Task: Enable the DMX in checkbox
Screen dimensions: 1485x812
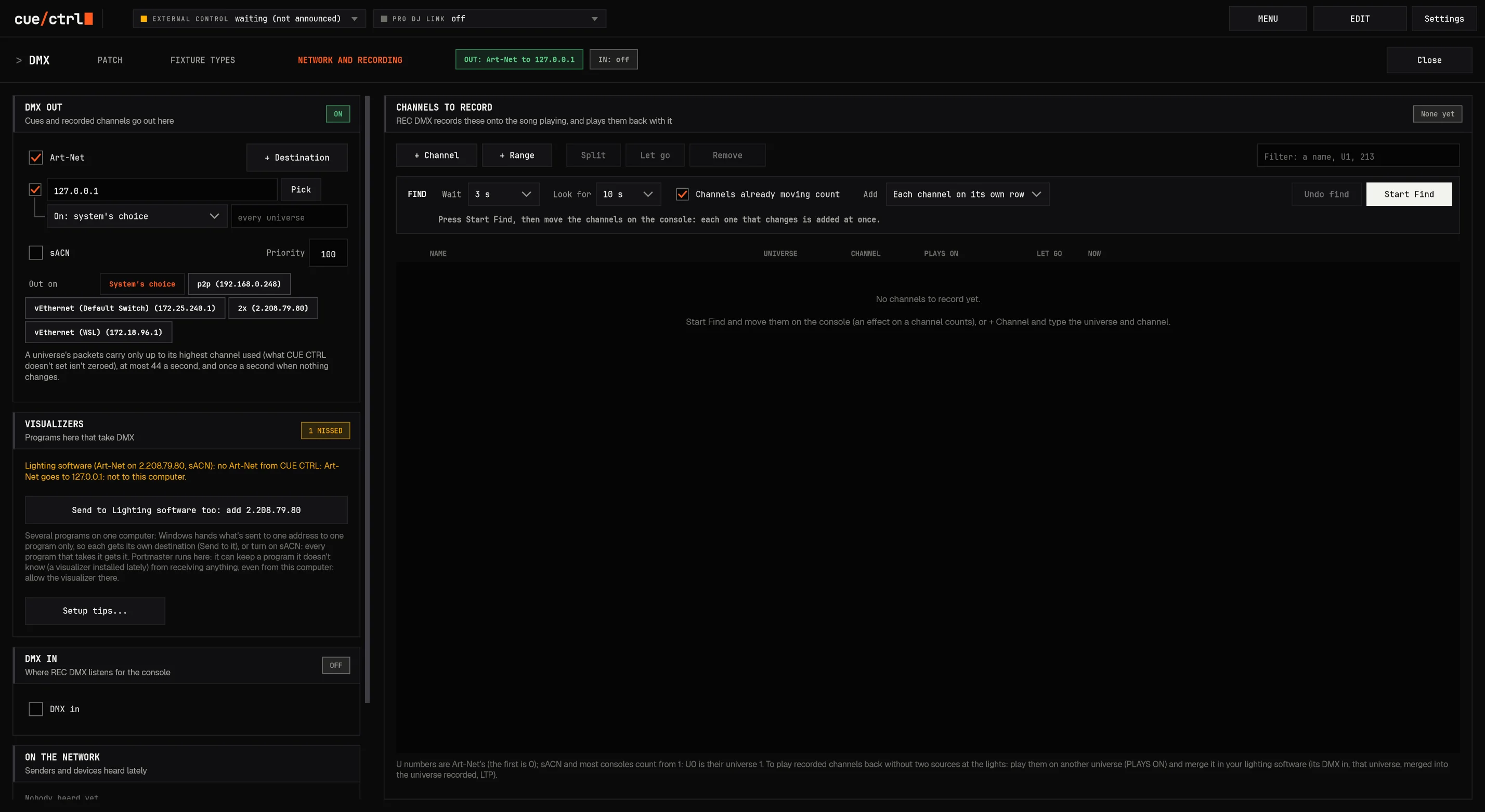Action: tap(36, 709)
